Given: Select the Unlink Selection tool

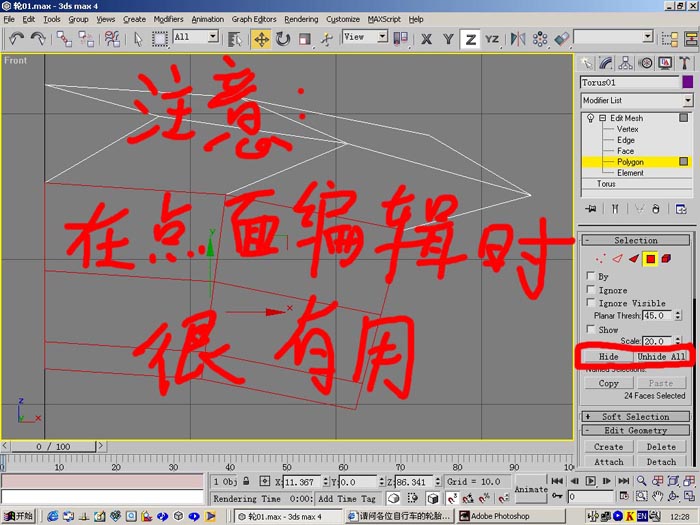Looking at the screenshot, I should pos(86,39).
